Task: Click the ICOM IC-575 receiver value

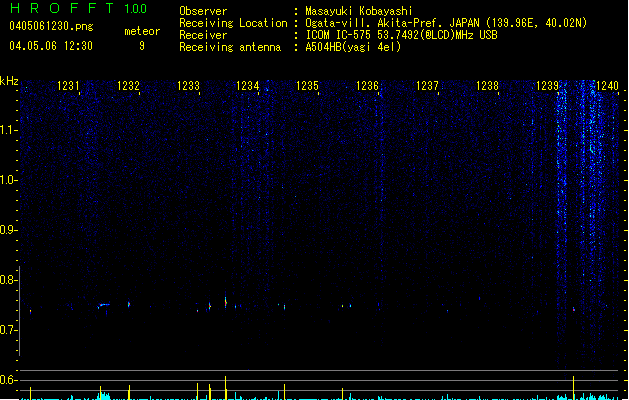Action: [401, 35]
